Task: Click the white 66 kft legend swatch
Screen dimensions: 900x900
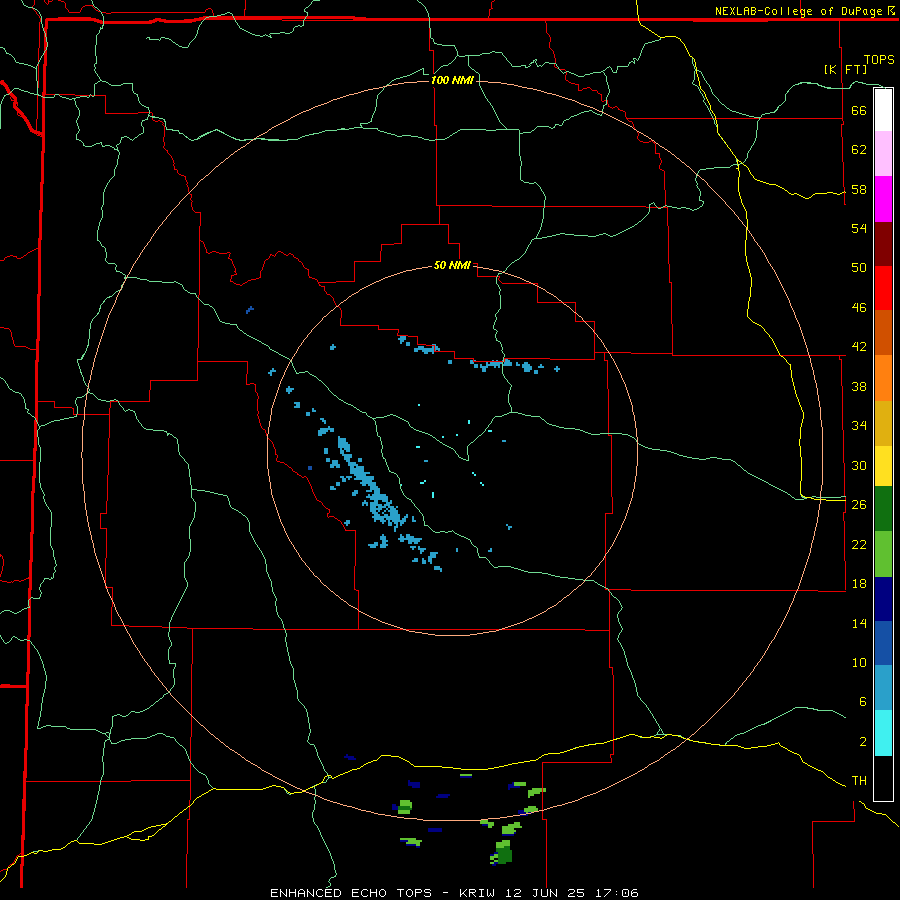Action: pyautogui.click(x=883, y=110)
